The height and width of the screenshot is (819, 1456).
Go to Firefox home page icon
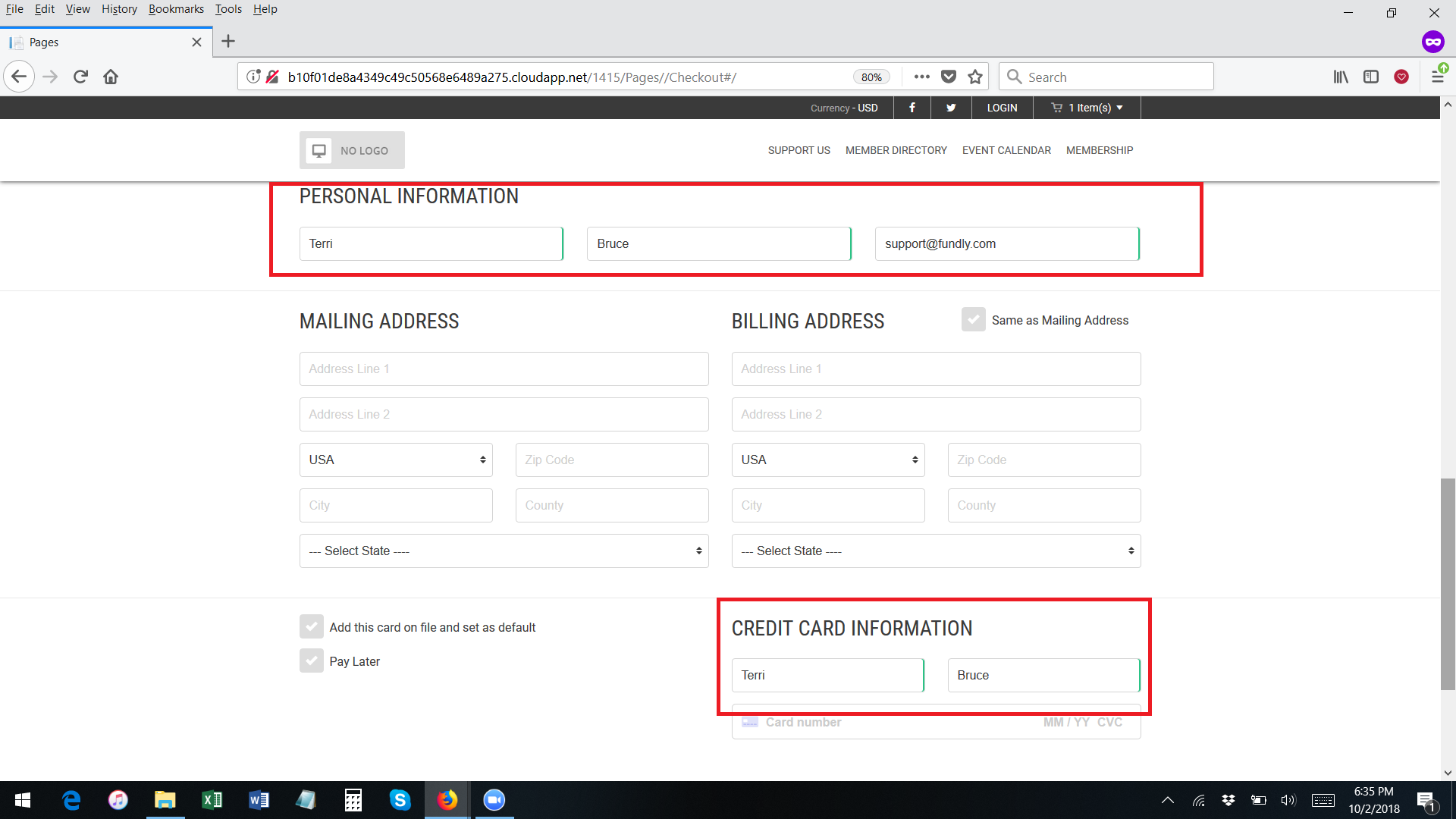coord(111,77)
